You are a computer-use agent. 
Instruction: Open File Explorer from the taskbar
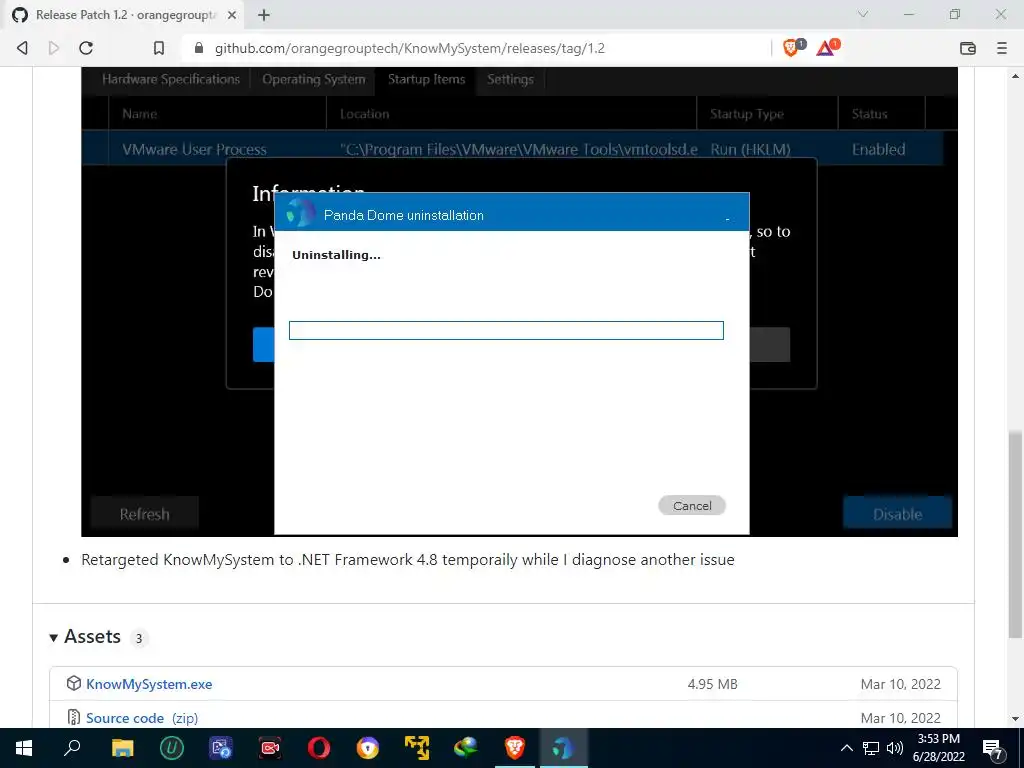tap(122, 748)
